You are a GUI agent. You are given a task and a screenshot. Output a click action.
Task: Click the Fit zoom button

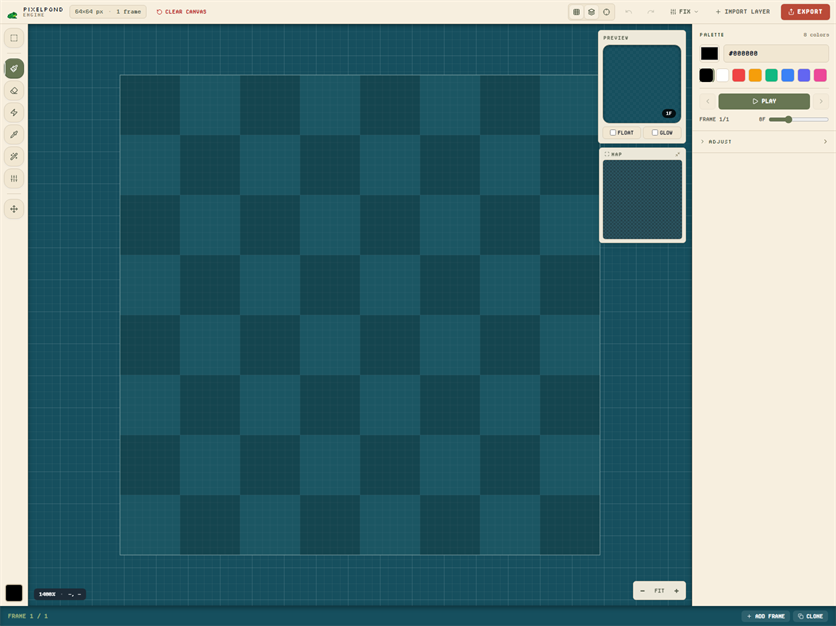(x=660, y=591)
